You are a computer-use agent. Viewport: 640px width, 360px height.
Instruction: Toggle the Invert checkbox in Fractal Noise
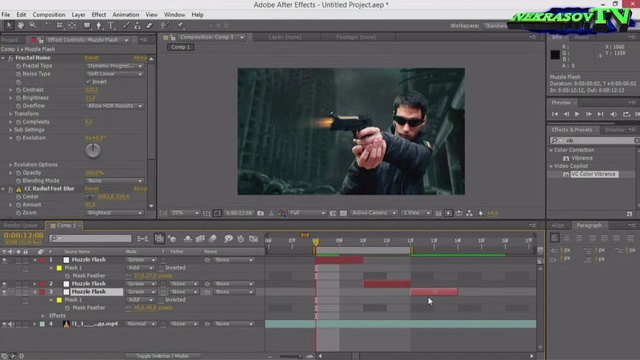88,82
